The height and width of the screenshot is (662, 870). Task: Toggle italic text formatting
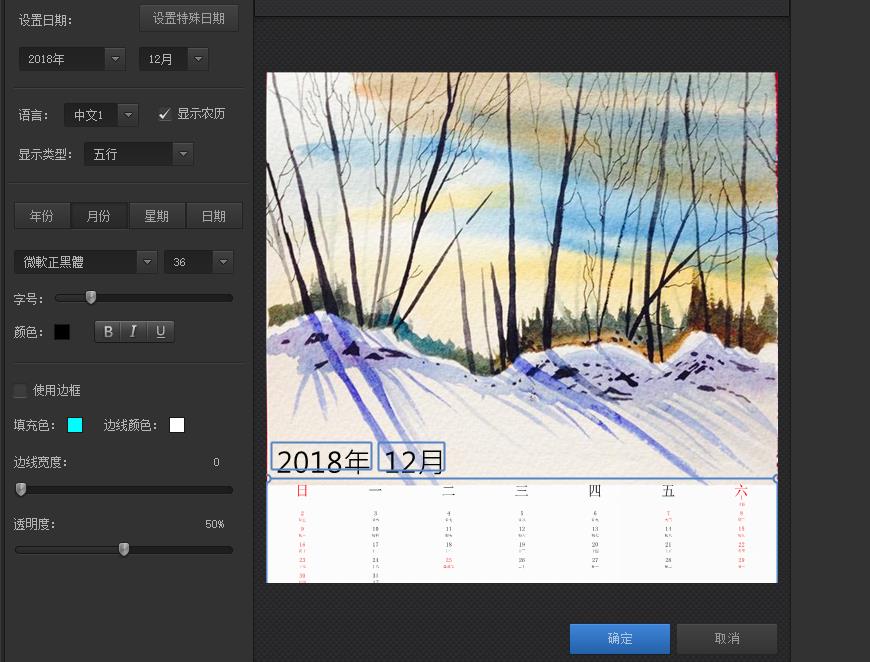133,331
